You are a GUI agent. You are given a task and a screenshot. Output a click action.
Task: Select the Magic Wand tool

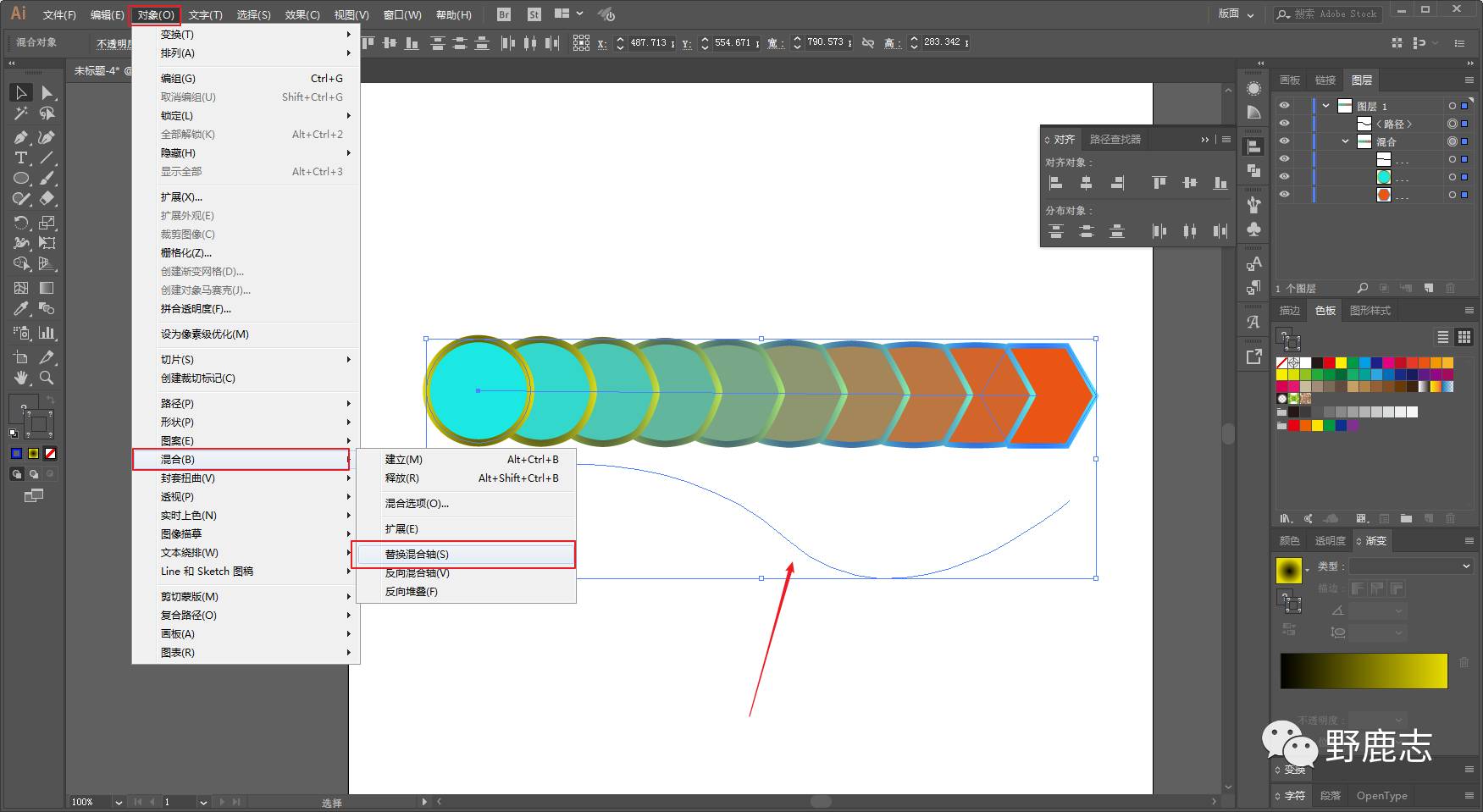pyautogui.click(x=21, y=113)
